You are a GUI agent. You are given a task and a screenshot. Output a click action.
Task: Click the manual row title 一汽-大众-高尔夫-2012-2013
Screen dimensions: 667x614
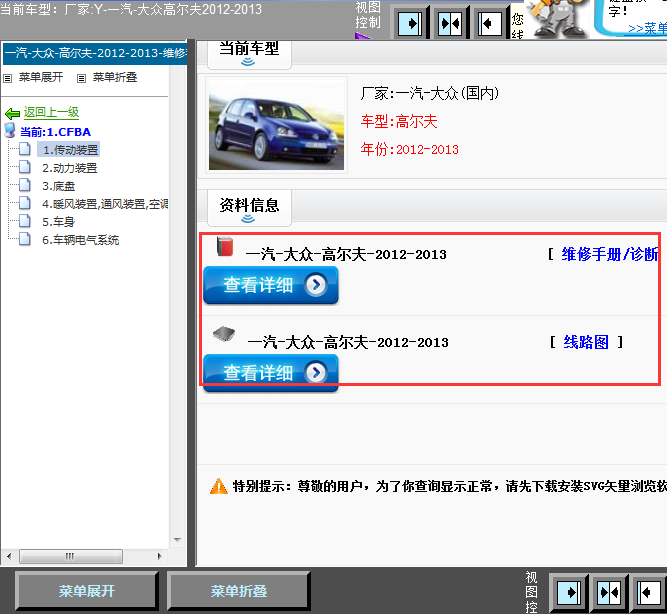pos(346,254)
